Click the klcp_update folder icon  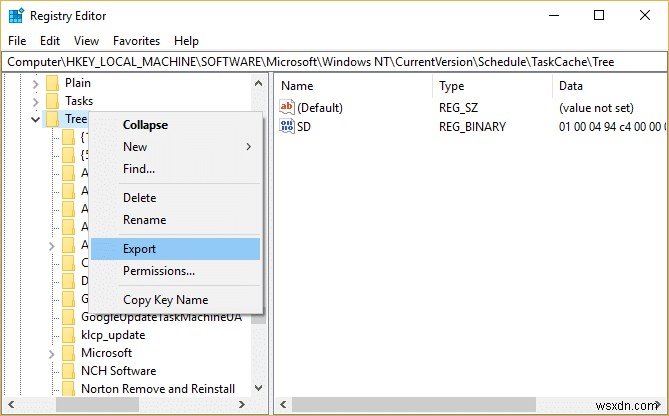point(69,335)
